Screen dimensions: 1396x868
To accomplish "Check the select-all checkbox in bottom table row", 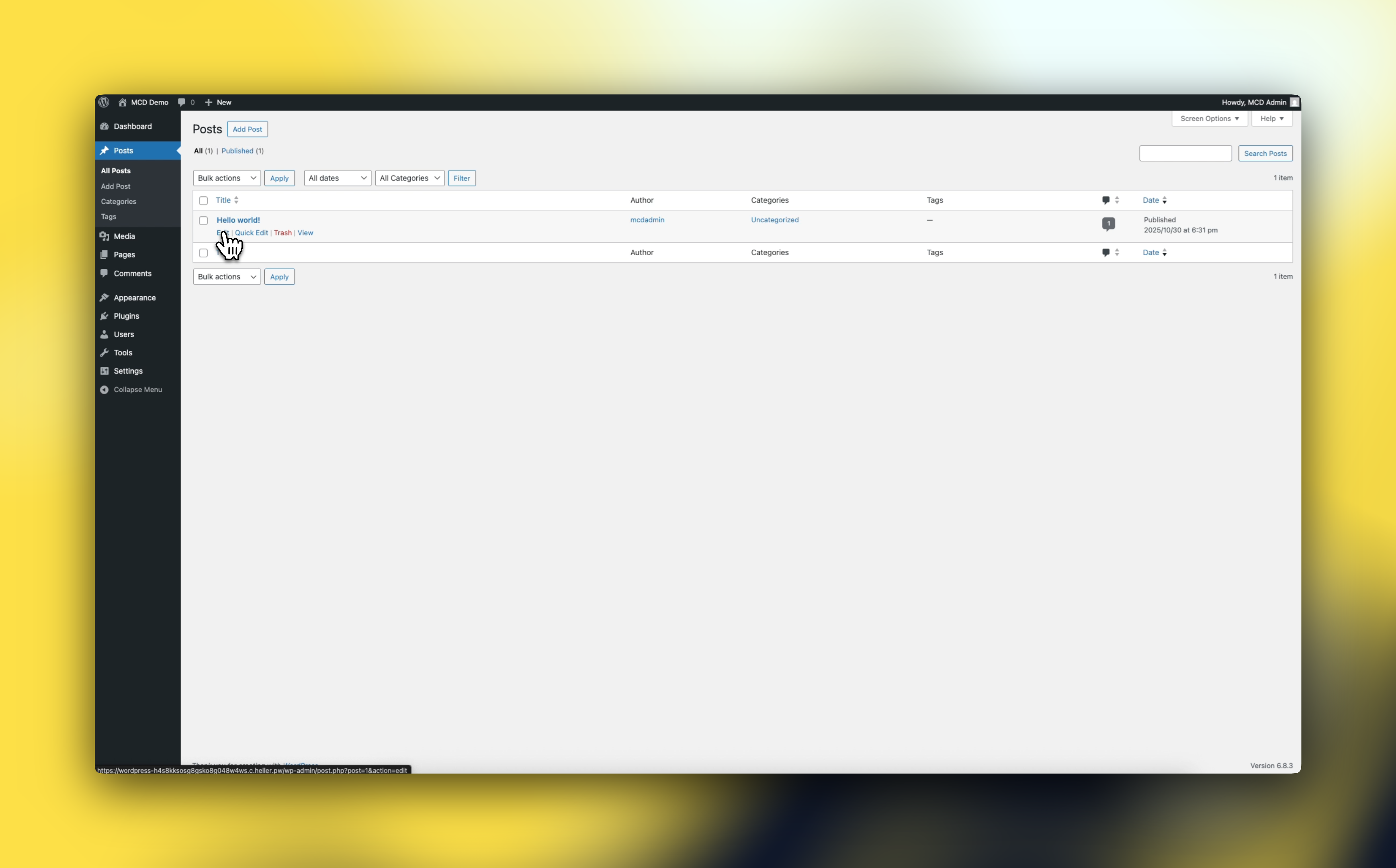I will point(204,253).
